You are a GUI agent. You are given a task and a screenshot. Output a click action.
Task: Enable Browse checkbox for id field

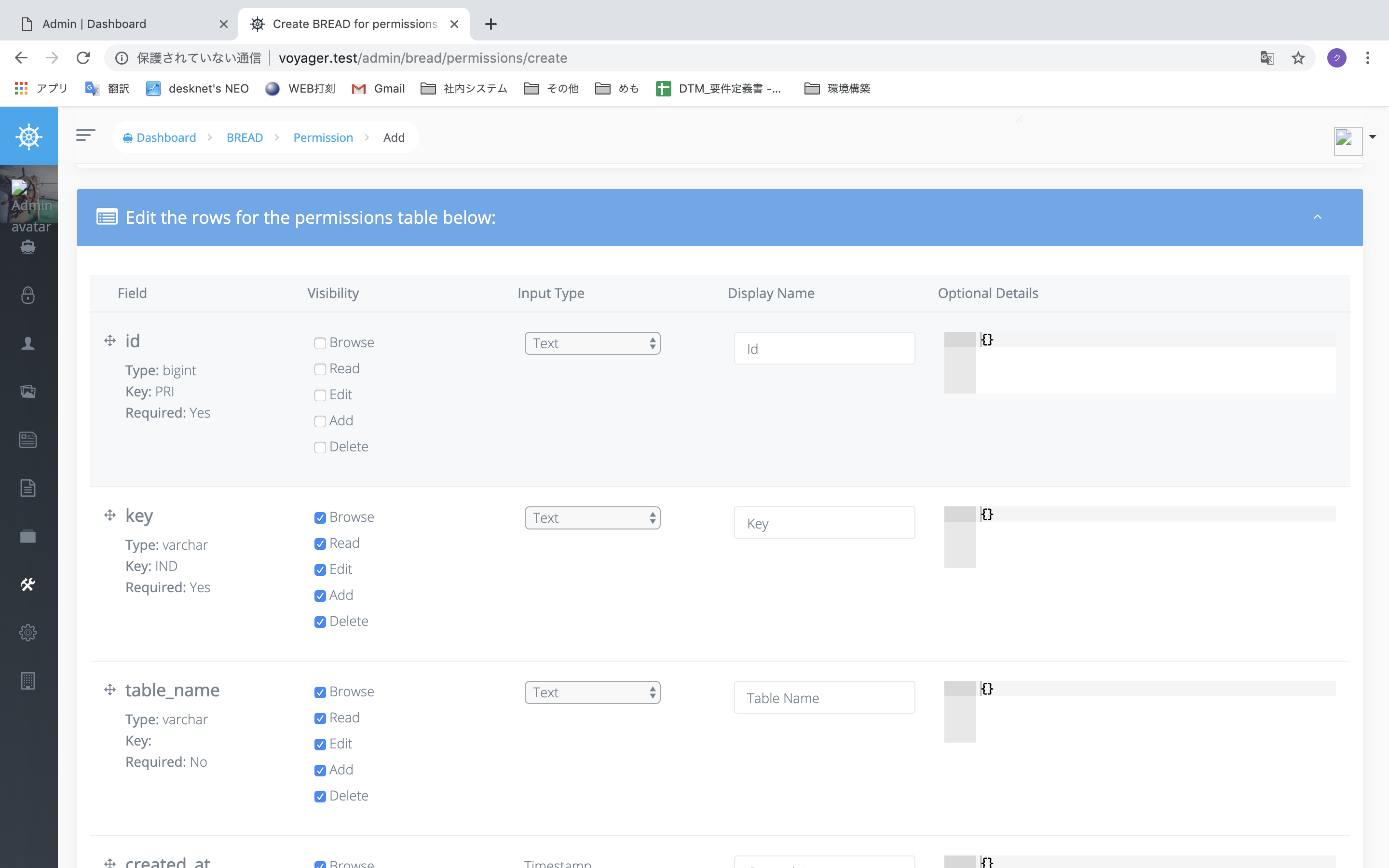320,343
